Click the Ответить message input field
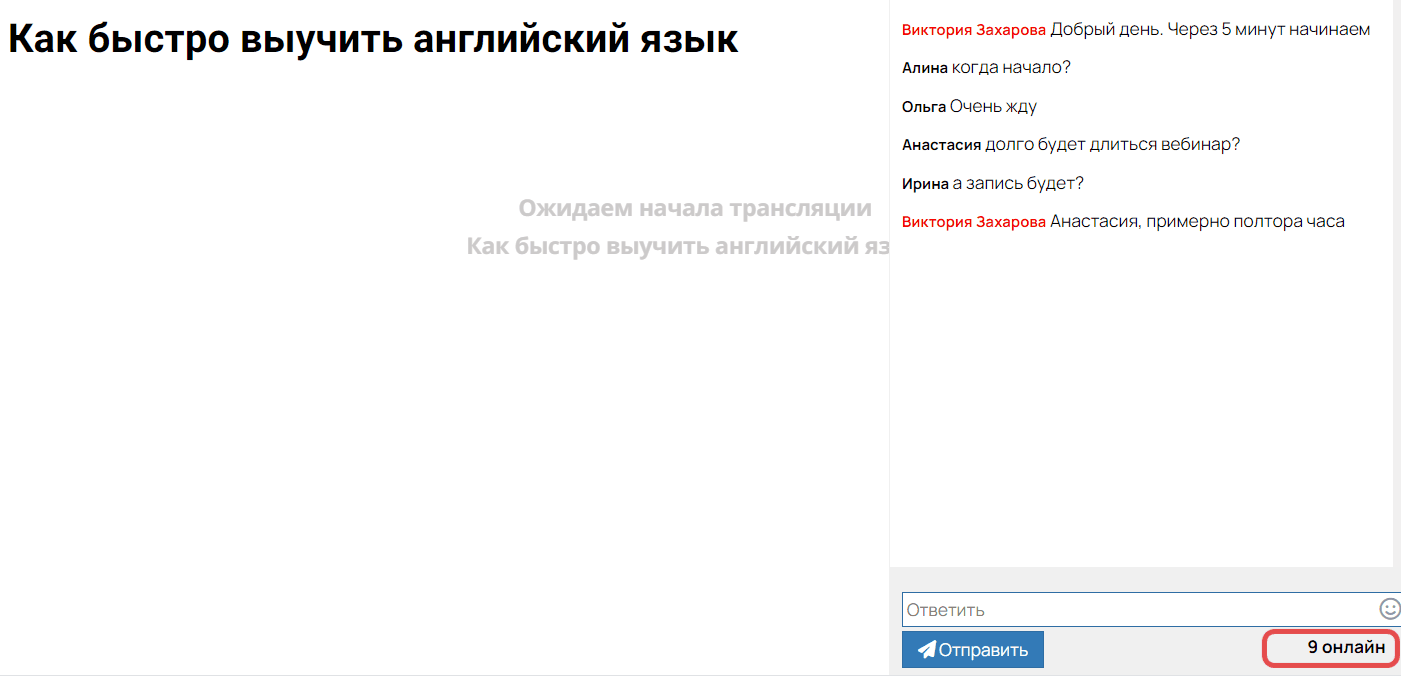The height and width of the screenshot is (676, 1401). 1100,609
